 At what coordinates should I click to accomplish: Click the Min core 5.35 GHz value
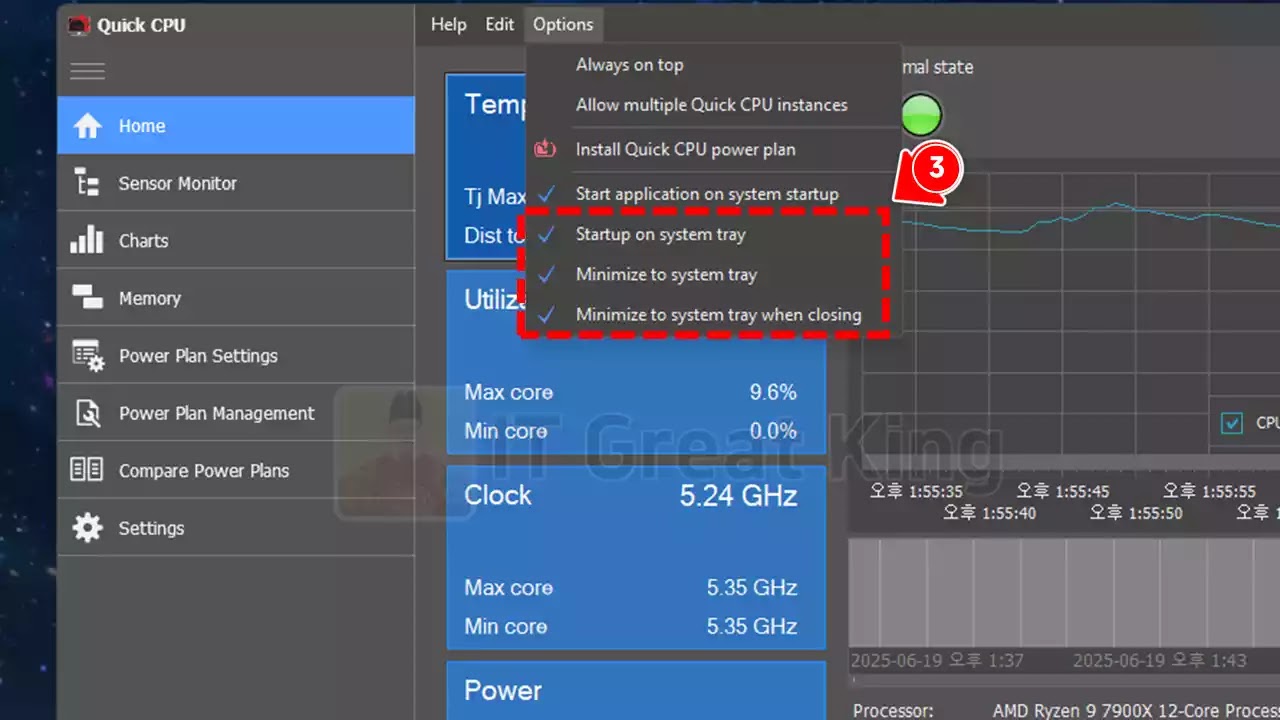[x=752, y=627]
